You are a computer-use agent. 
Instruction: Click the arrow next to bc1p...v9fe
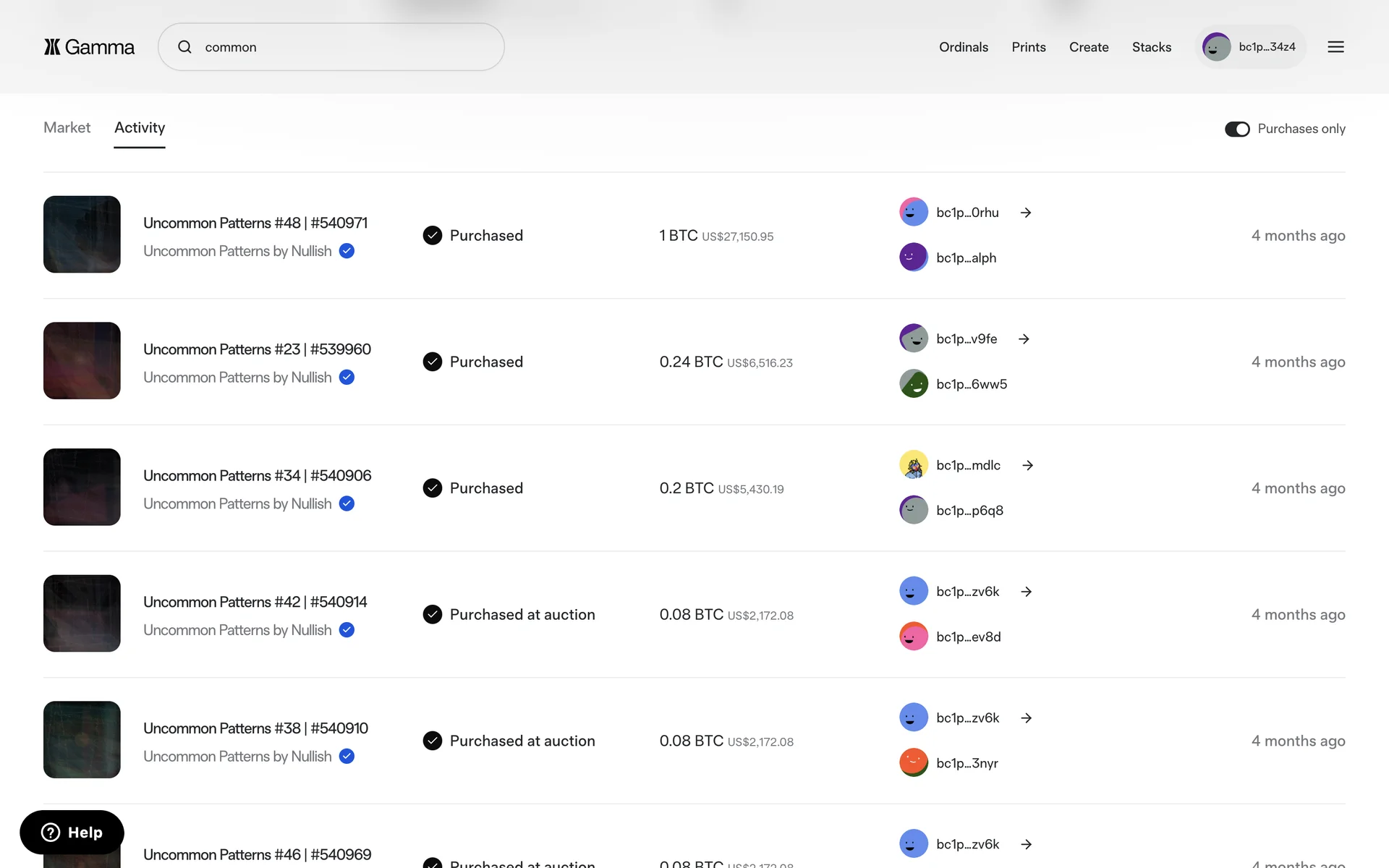1024,339
